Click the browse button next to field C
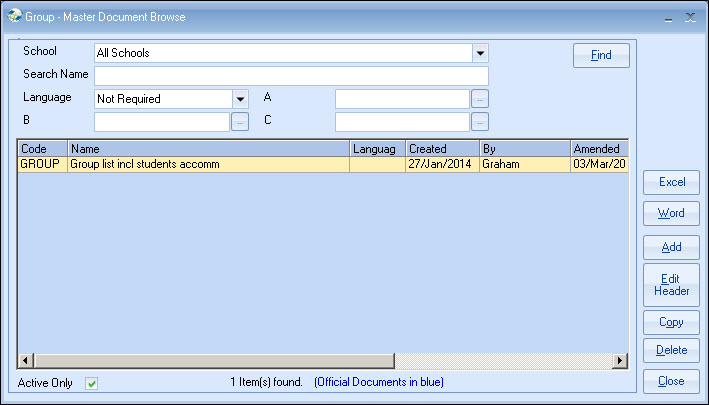709x405 pixels. point(480,122)
